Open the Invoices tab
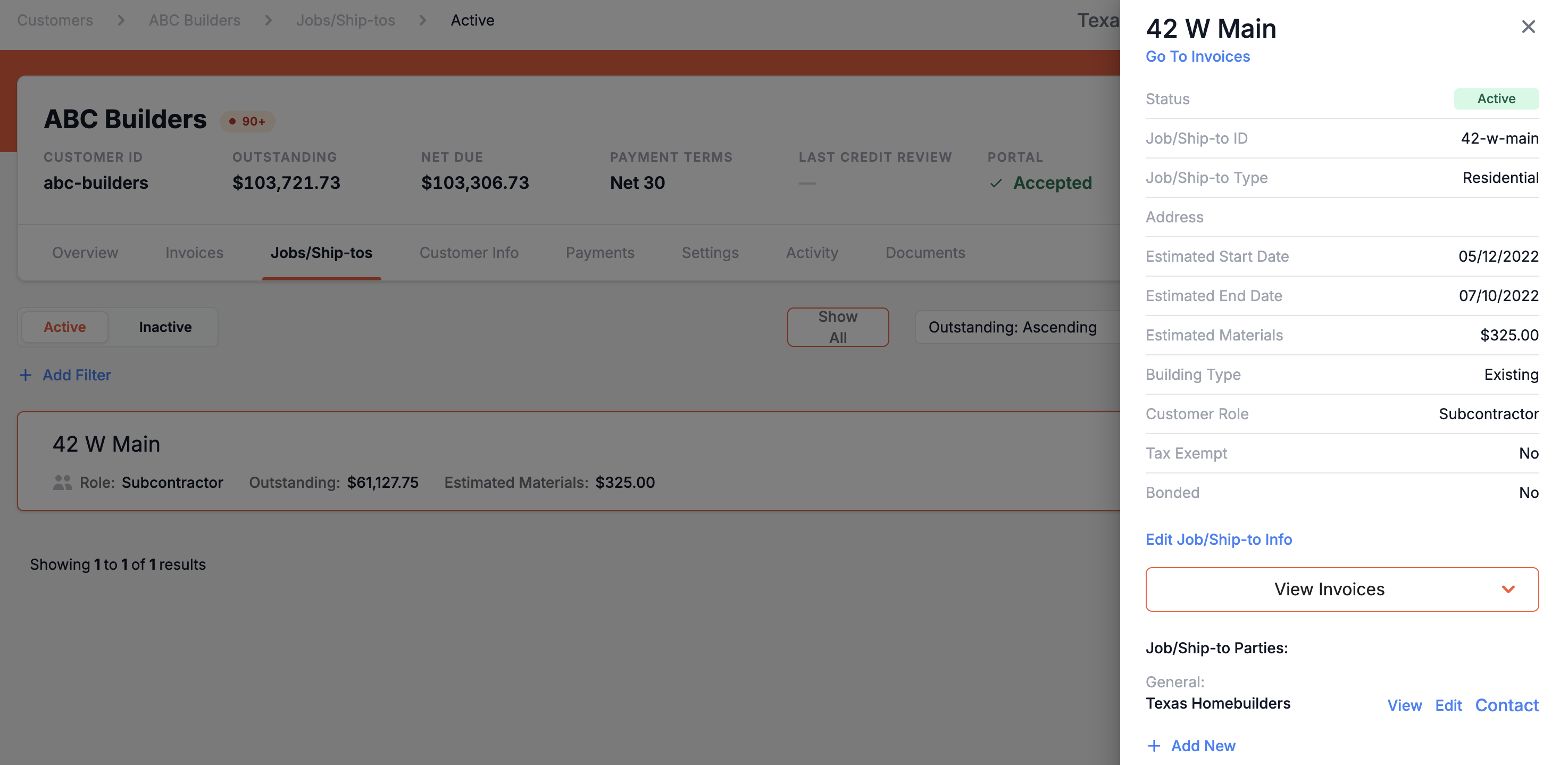The height and width of the screenshot is (765, 1568). (x=194, y=253)
